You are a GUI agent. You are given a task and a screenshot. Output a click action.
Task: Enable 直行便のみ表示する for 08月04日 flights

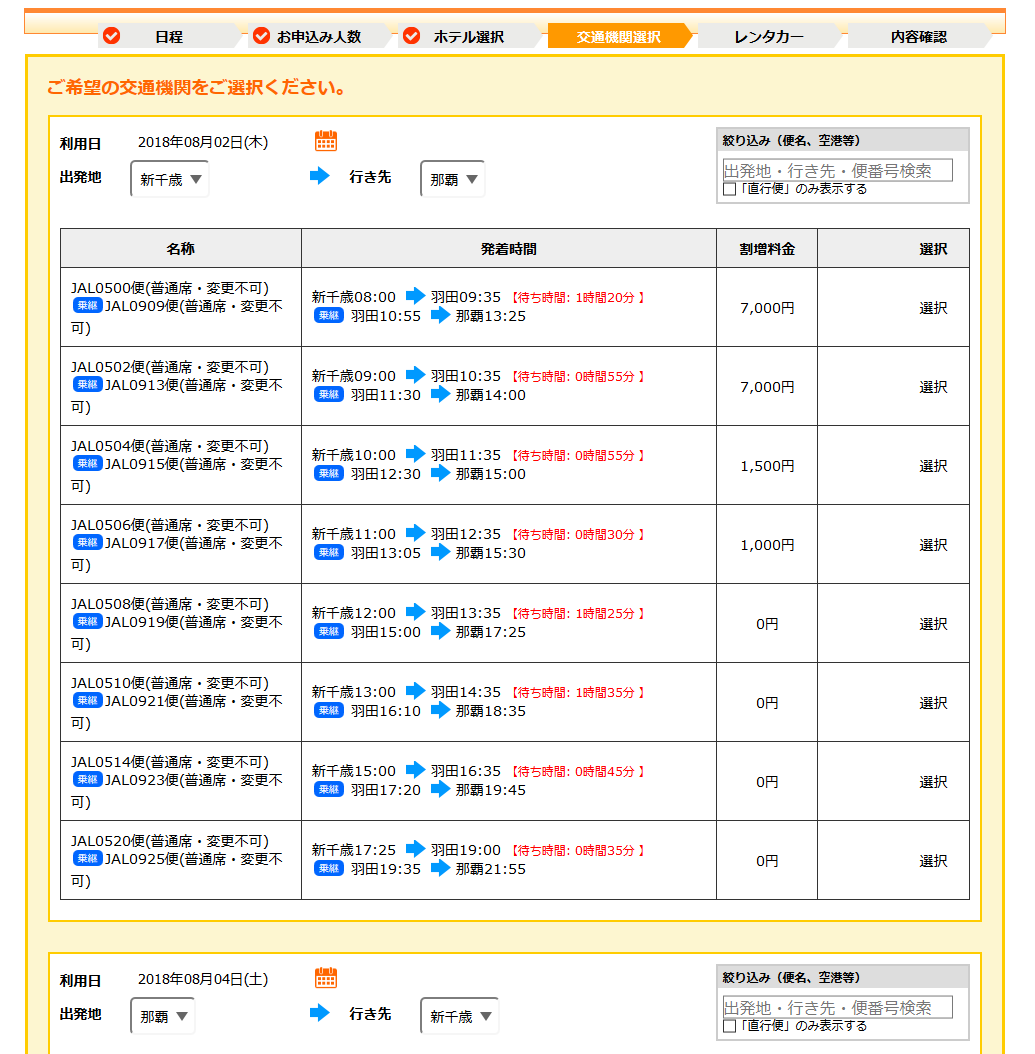point(729,1026)
